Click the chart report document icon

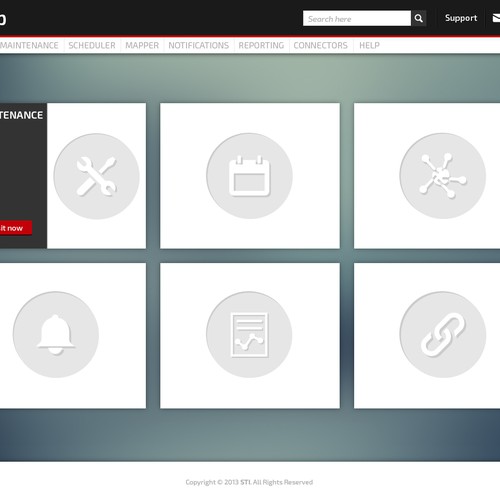249,334
